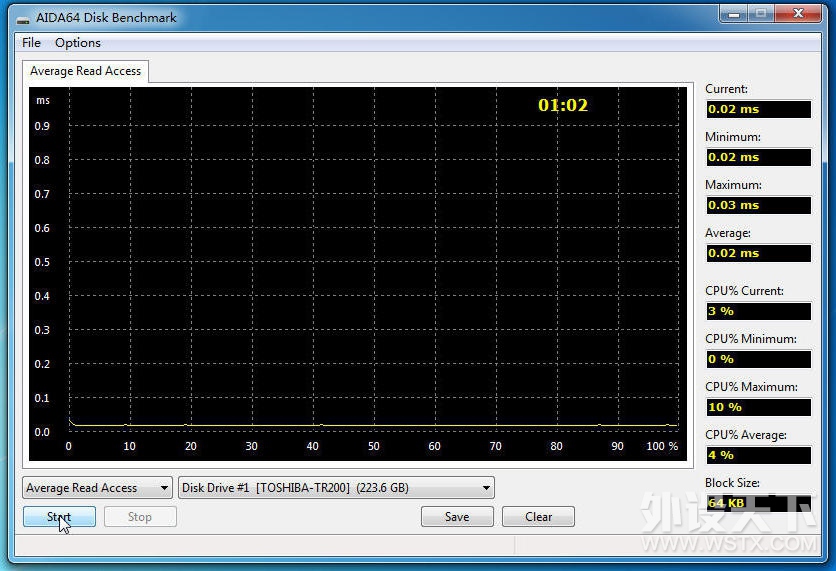Open the Options menu
Viewport: 836px width, 571px height.
(x=78, y=43)
